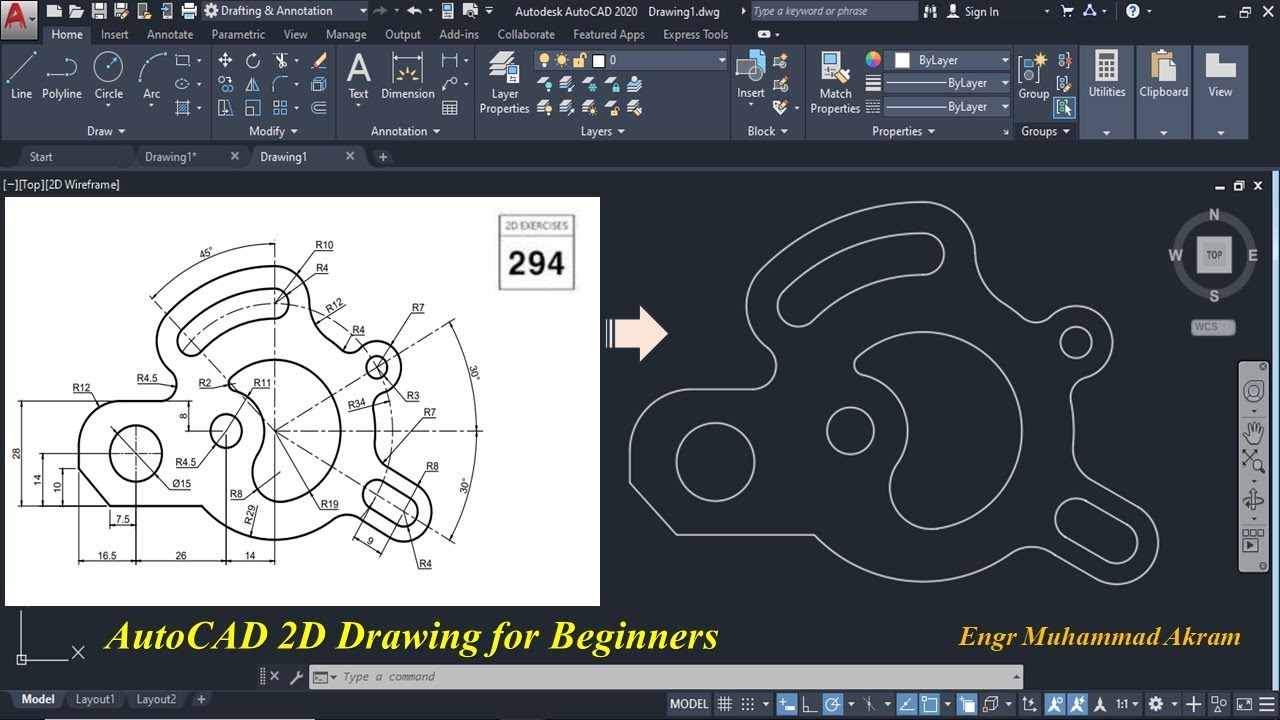Choose the Offset tool
The width and height of the screenshot is (1280, 720).
tap(319, 108)
